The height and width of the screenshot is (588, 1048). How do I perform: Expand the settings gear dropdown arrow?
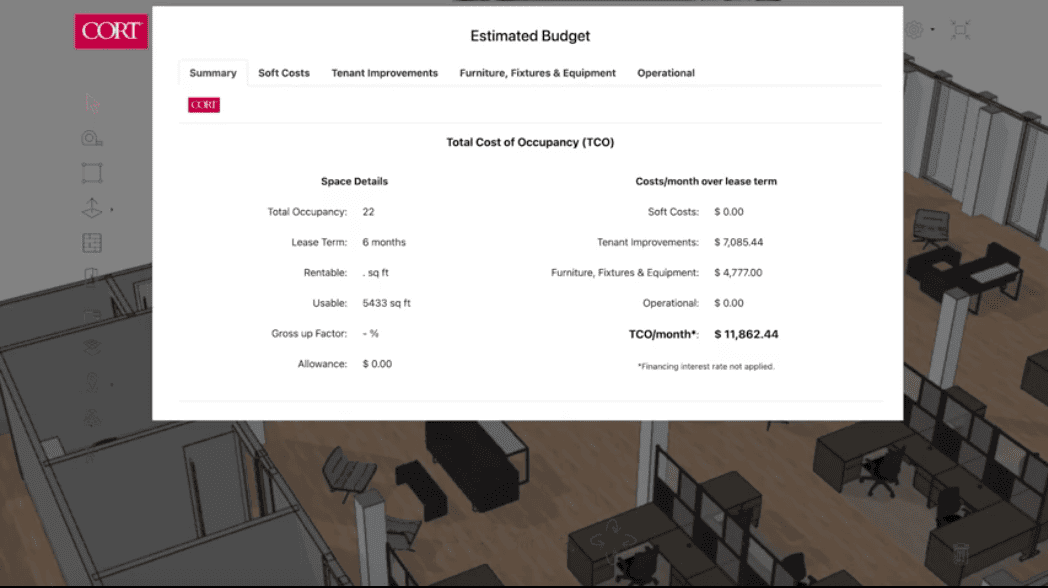point(932,29)
